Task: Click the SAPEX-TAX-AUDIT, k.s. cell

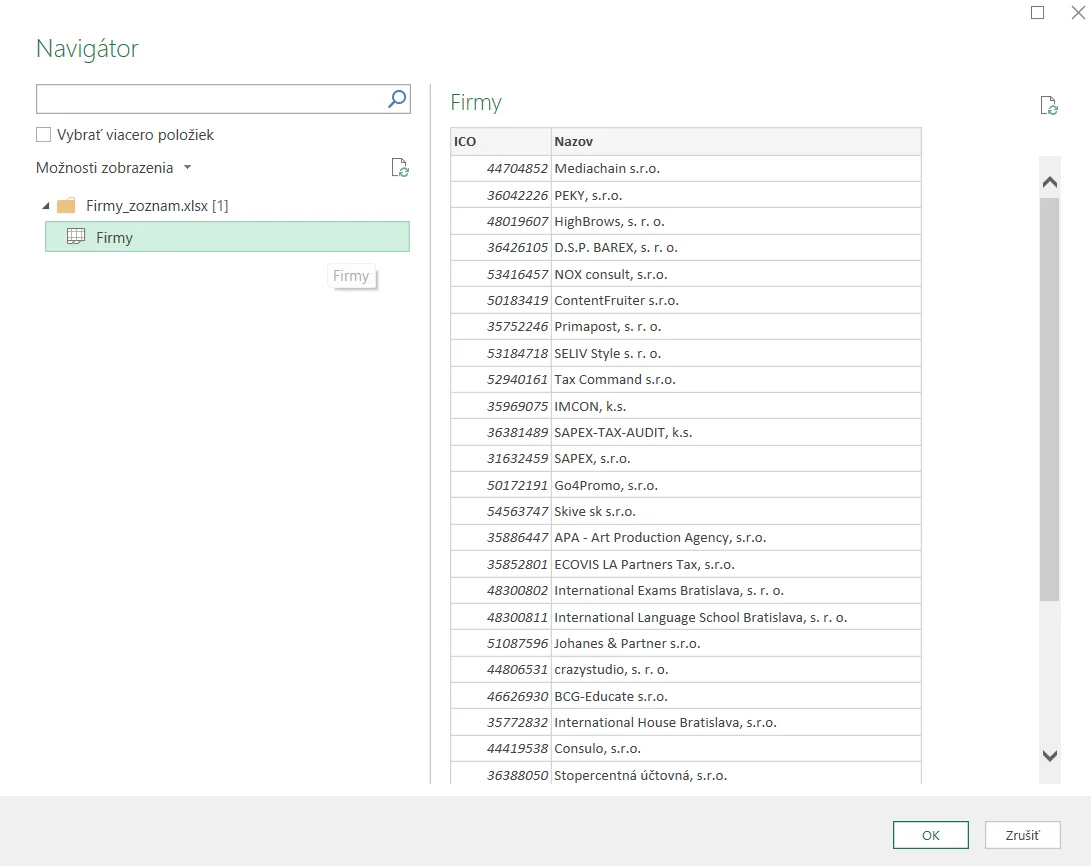Action: click(x=736, y=433)
